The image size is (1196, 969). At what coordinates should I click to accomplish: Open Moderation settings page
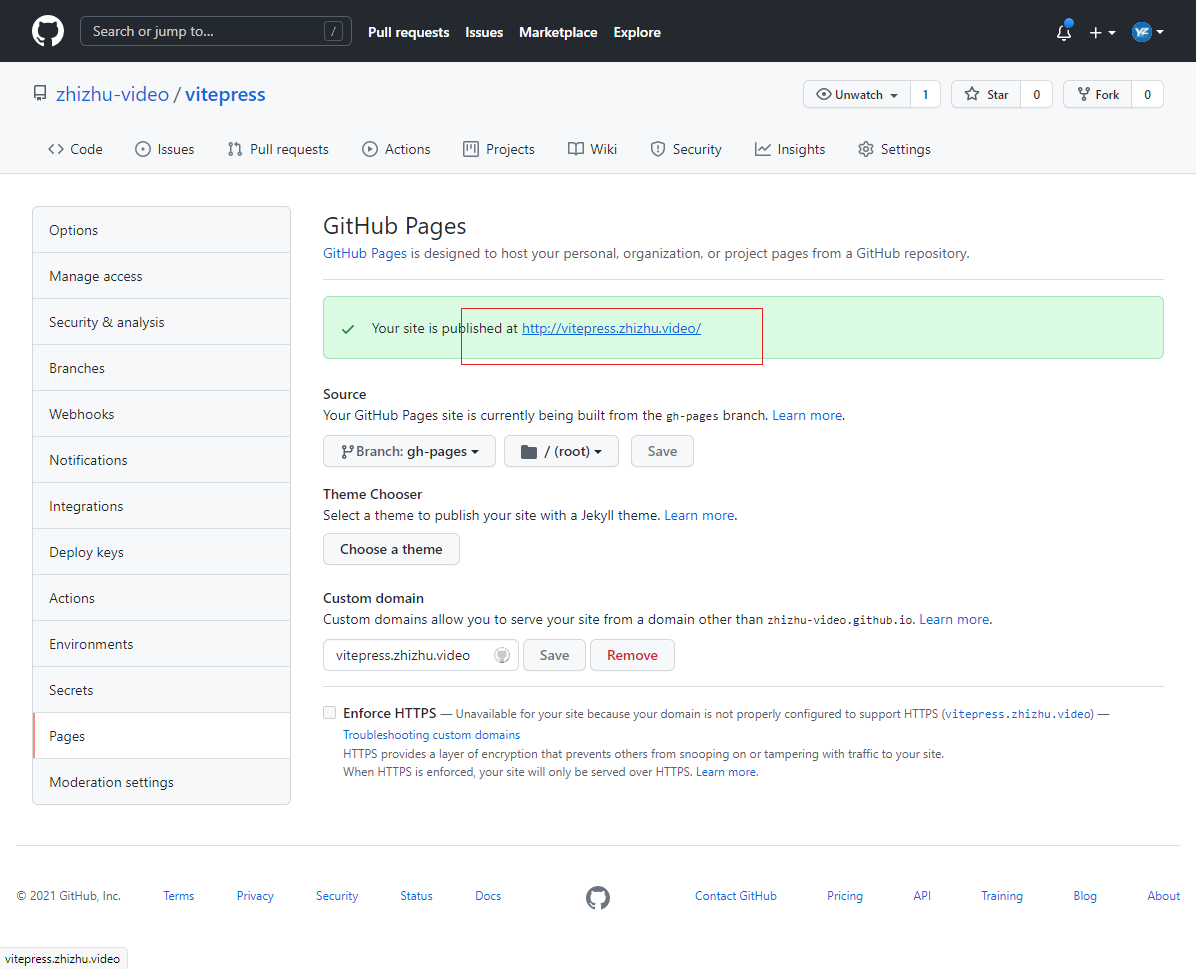[162, 782]
